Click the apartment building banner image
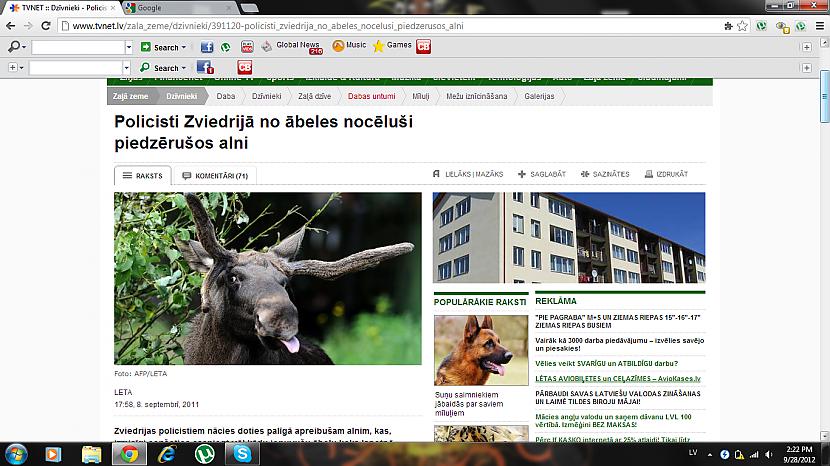The width and height of the screenshot is (830, 466). click(569, 237)
